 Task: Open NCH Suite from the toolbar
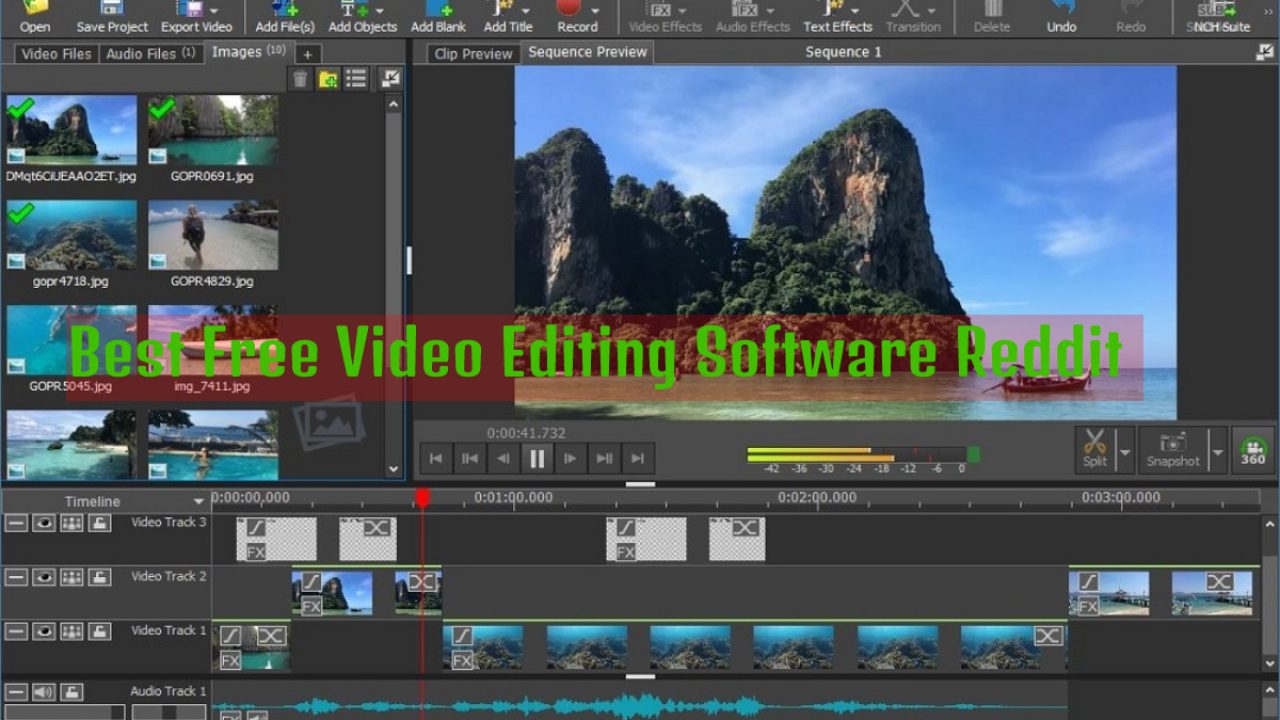tap(1221, 16)
